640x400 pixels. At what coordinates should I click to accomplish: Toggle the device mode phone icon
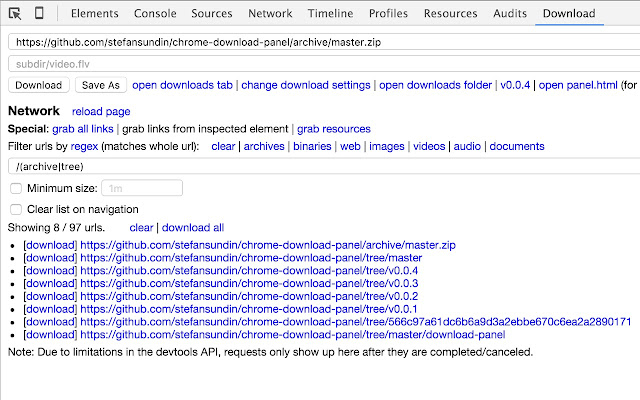tap(39, 13)
